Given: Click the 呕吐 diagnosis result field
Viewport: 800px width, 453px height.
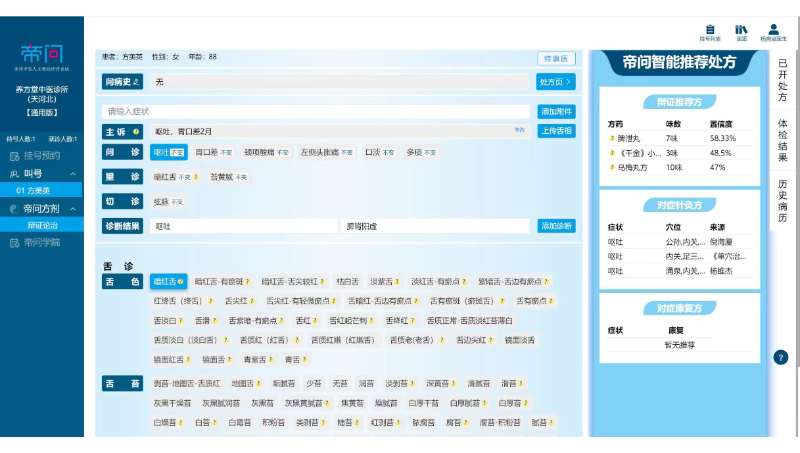Looking at the screenshot, I should (x=244, y=226).
